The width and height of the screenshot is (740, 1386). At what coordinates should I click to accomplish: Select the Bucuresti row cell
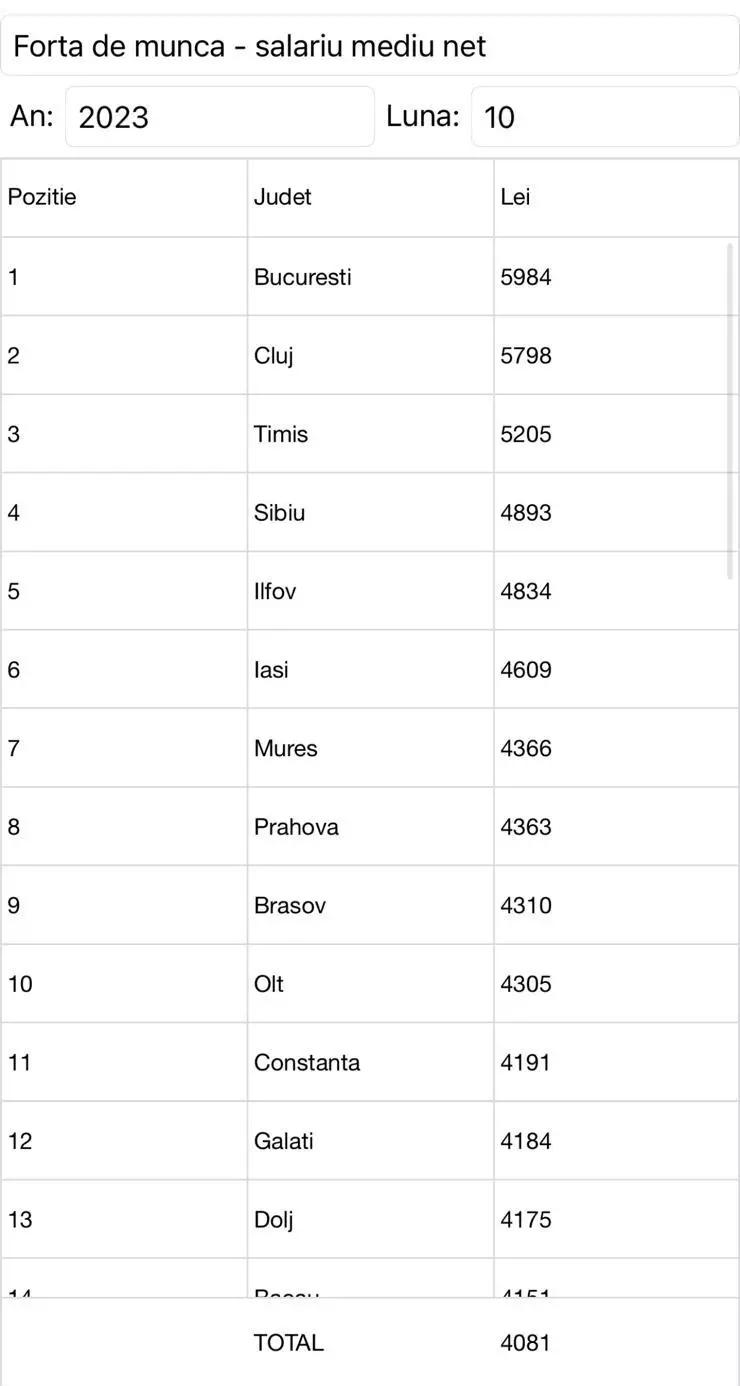point(303,277)
